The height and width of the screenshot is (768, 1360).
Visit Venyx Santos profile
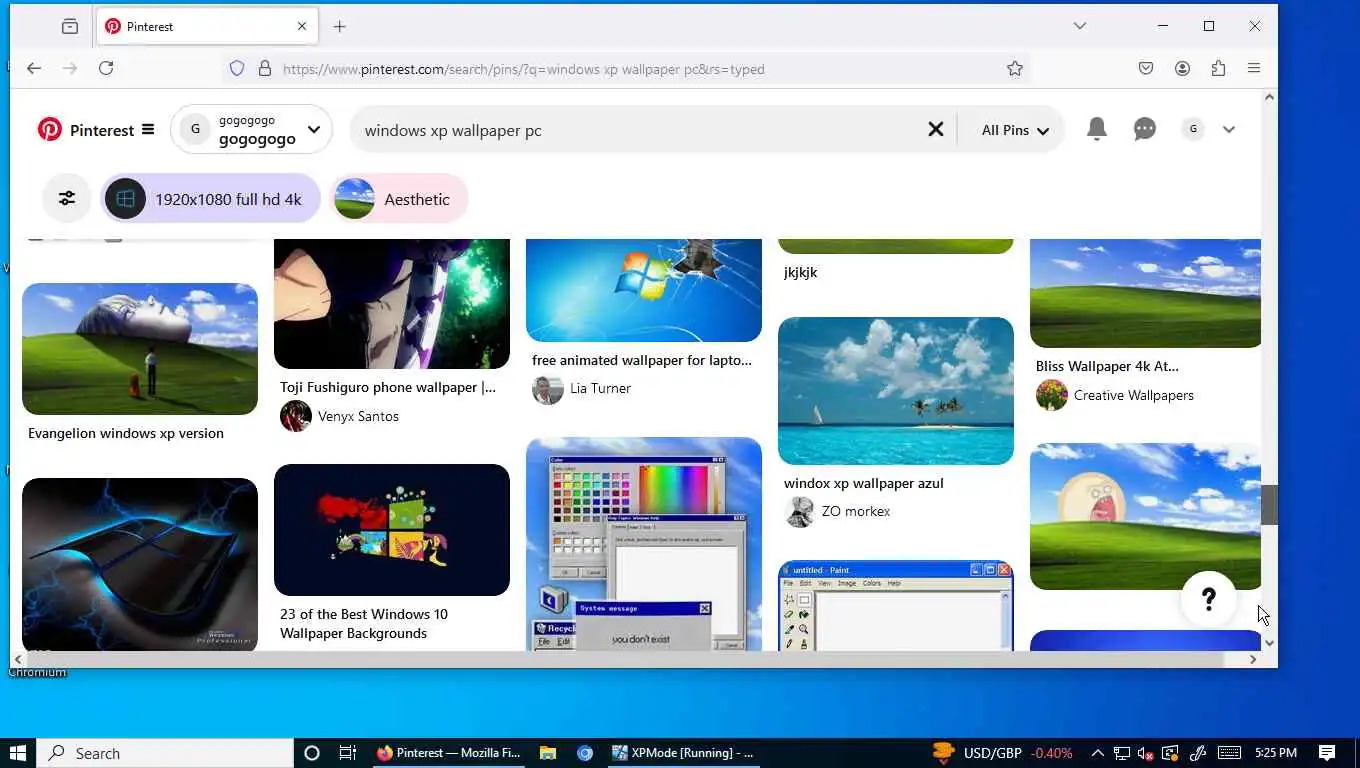click(x=358, y=416)
